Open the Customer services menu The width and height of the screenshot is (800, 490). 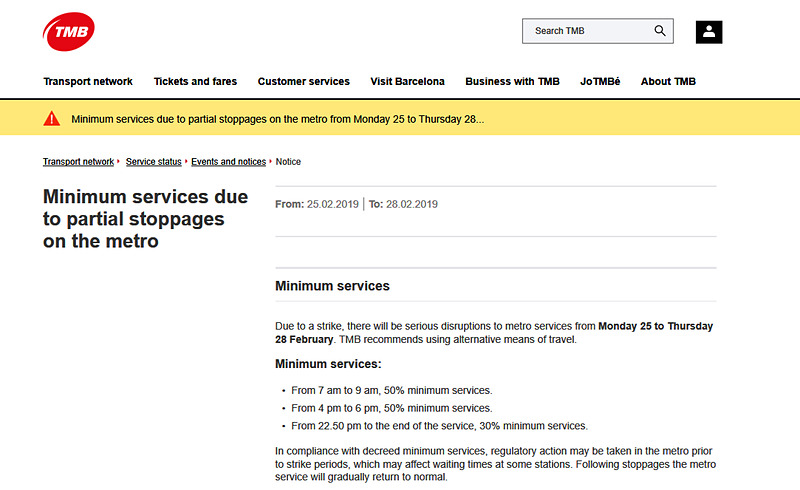[x=304, y=81]
